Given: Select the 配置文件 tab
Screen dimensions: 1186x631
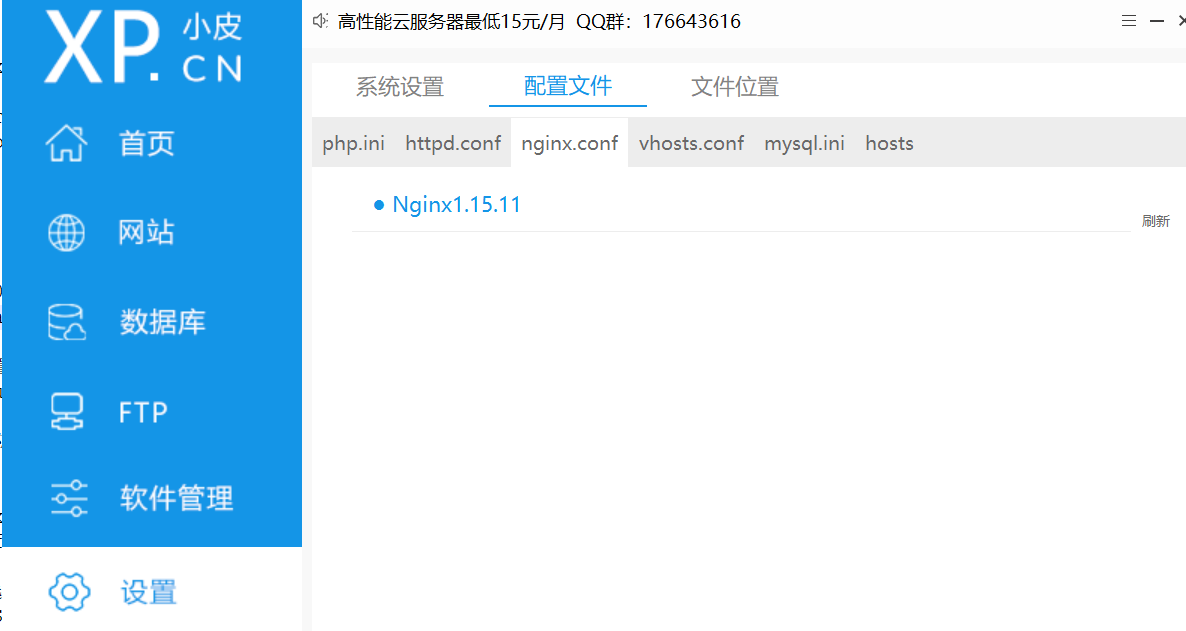Looking at the screenshot, I should [x=568, y=85].
